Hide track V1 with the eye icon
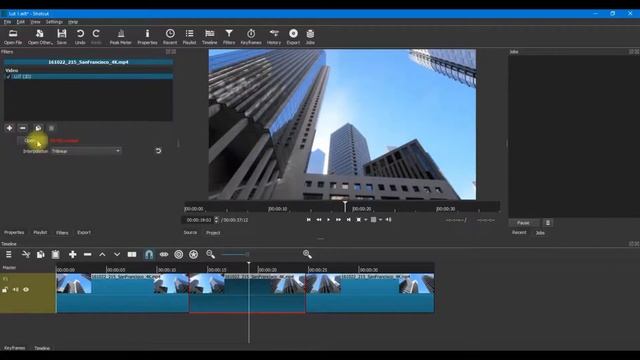Image resolution: width=640 pixels, height=360 pixels. [26, 290]
